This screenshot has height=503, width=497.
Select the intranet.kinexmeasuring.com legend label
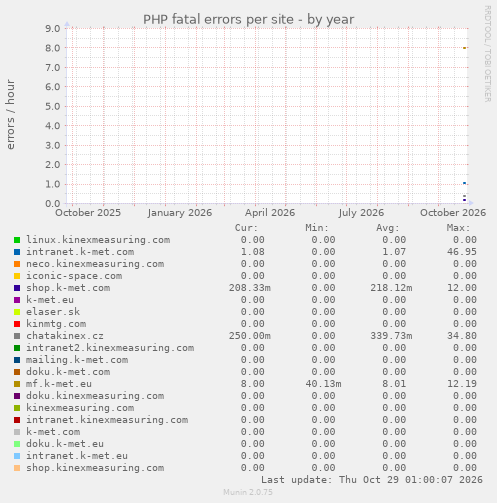point(107,420)
